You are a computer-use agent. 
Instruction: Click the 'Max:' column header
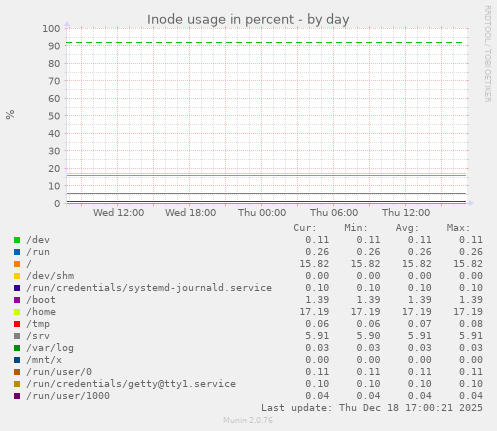coord(458,228)
